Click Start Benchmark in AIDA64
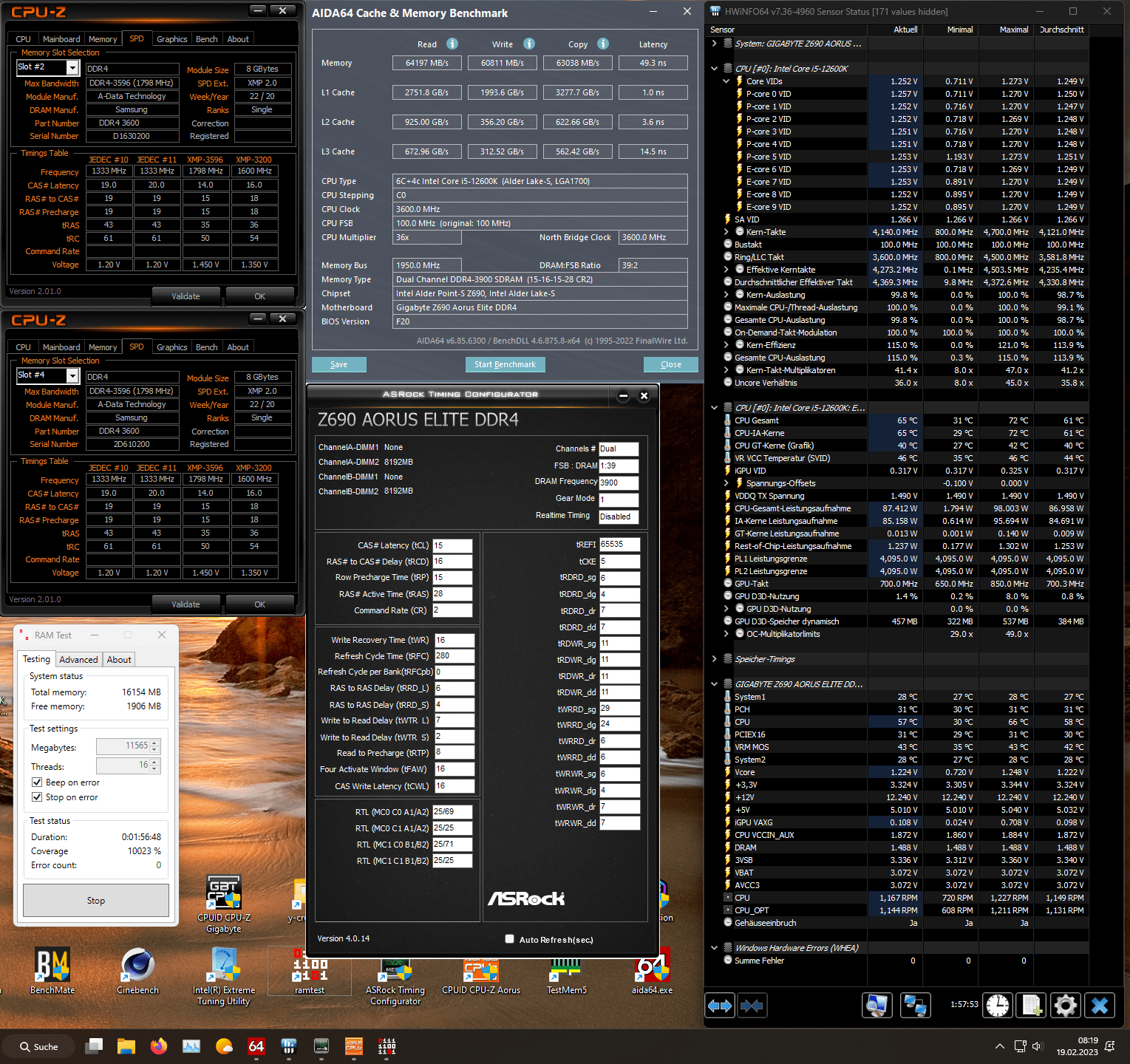Viewport: 1130px width, 1064px height. coord(505,364)
